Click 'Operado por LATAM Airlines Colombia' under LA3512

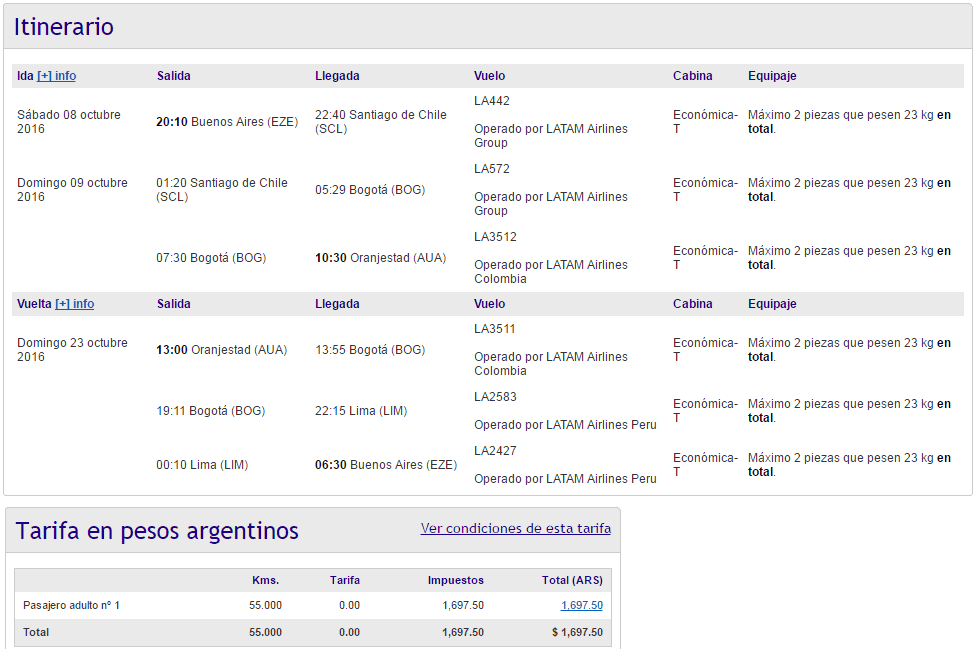pos(551,272)
